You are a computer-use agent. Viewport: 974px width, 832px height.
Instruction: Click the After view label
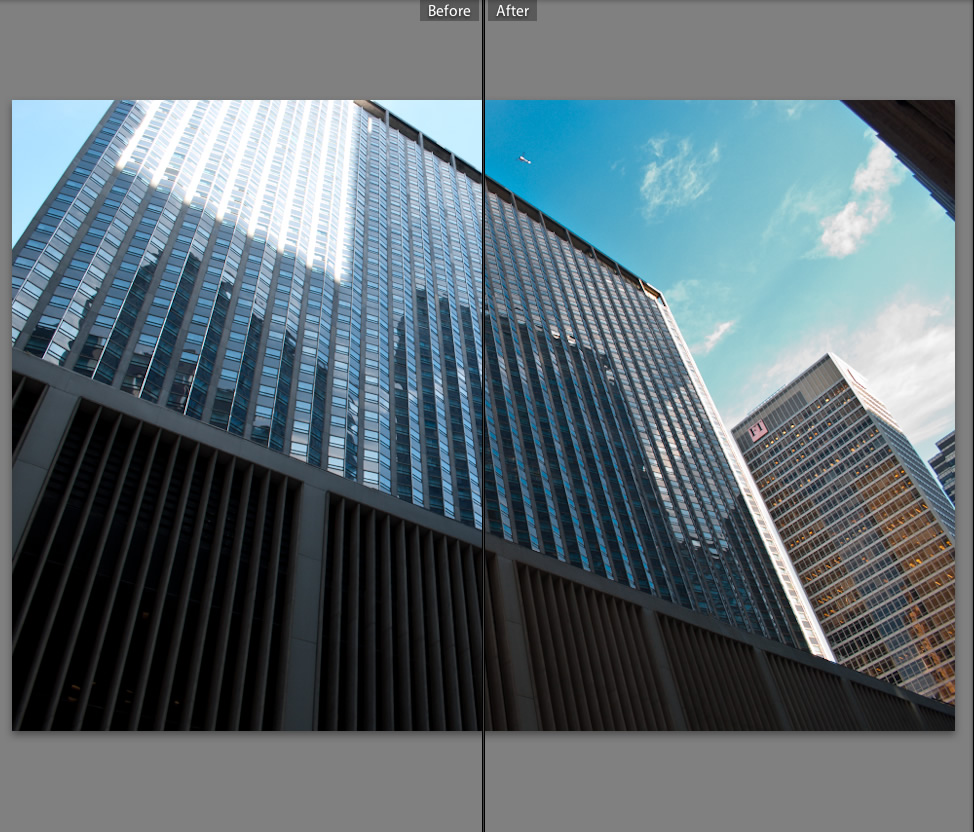512,11
